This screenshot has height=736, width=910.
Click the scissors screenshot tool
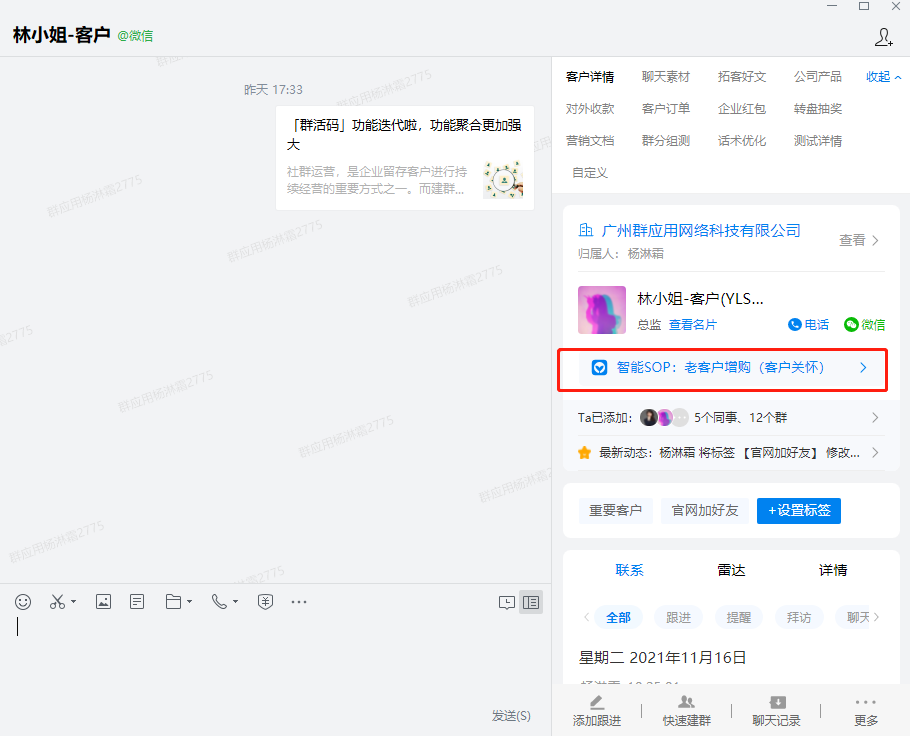click(57, 601)
